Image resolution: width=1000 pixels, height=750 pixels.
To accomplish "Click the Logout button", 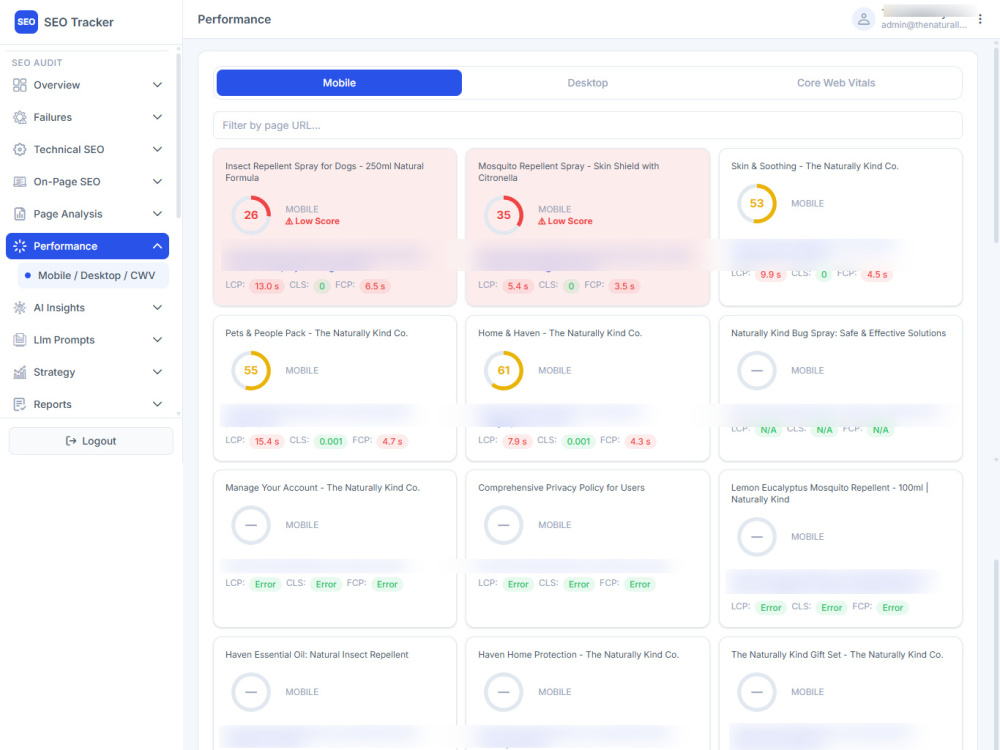I will click(x=91, y=441).
